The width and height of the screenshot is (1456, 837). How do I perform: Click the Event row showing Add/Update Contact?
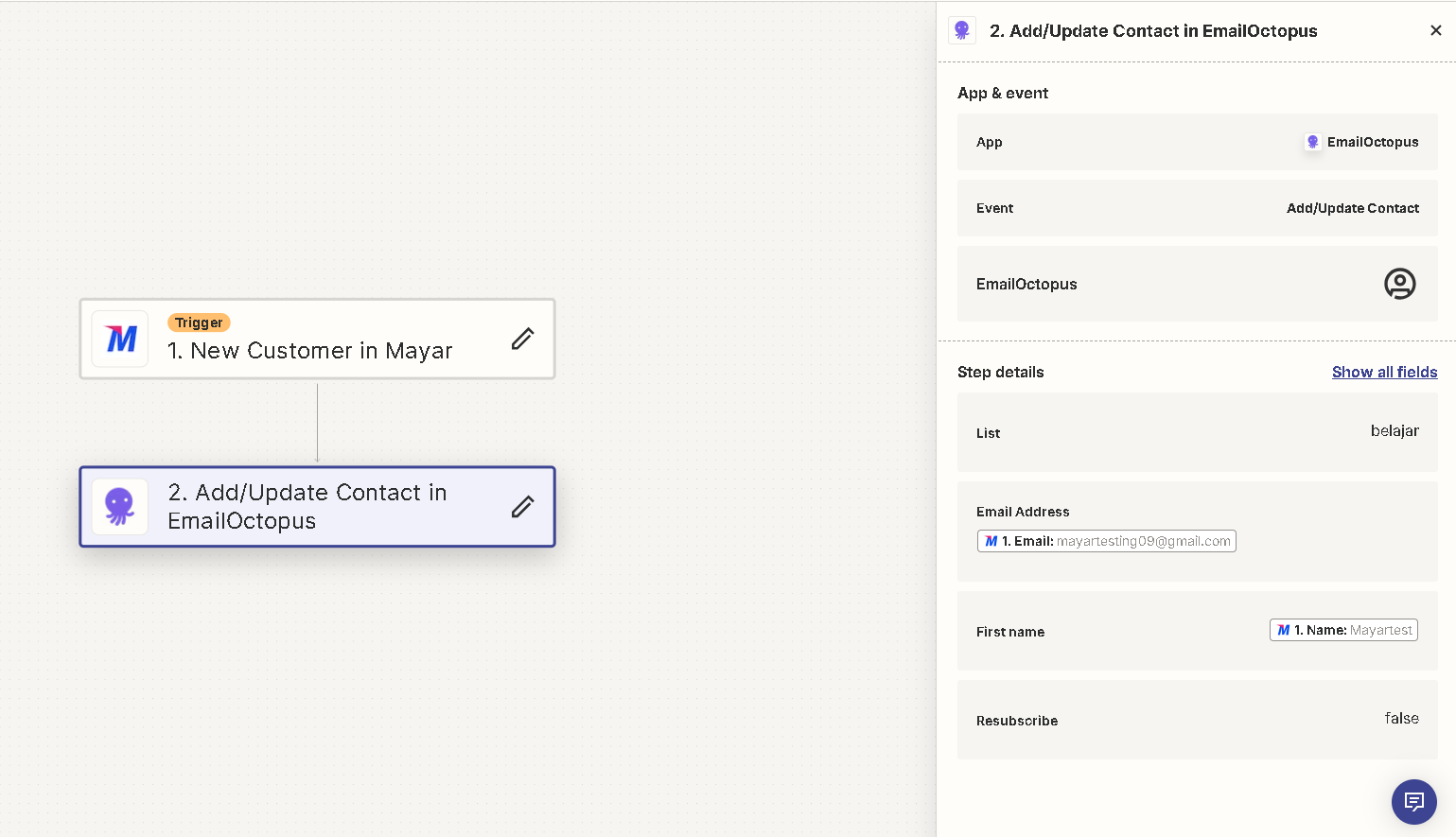point(1198,208)
